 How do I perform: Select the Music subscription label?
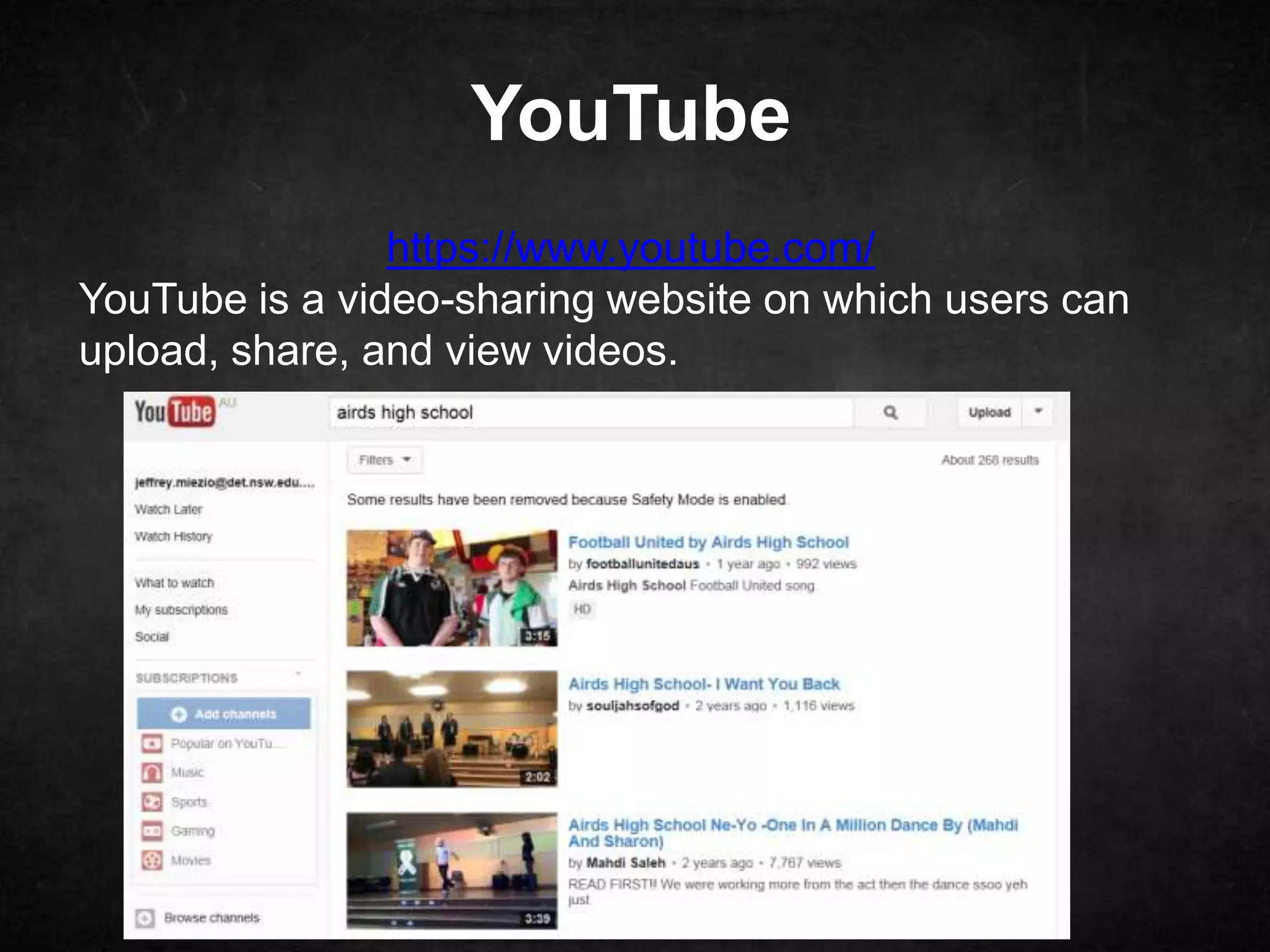coord(187,772)
